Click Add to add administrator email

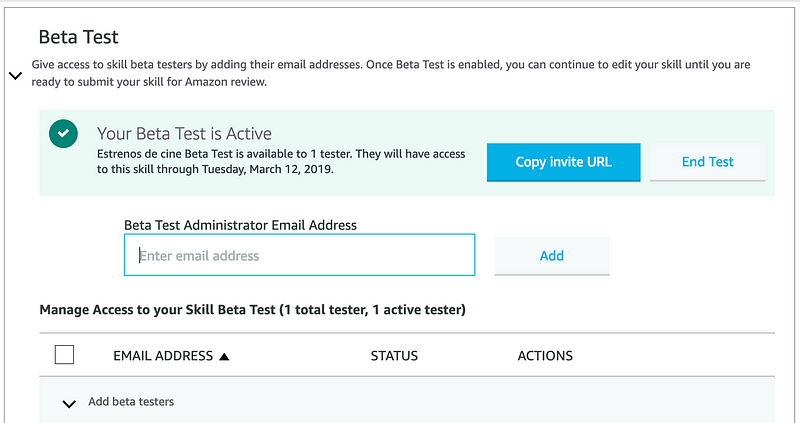click(x=551, y=255)
